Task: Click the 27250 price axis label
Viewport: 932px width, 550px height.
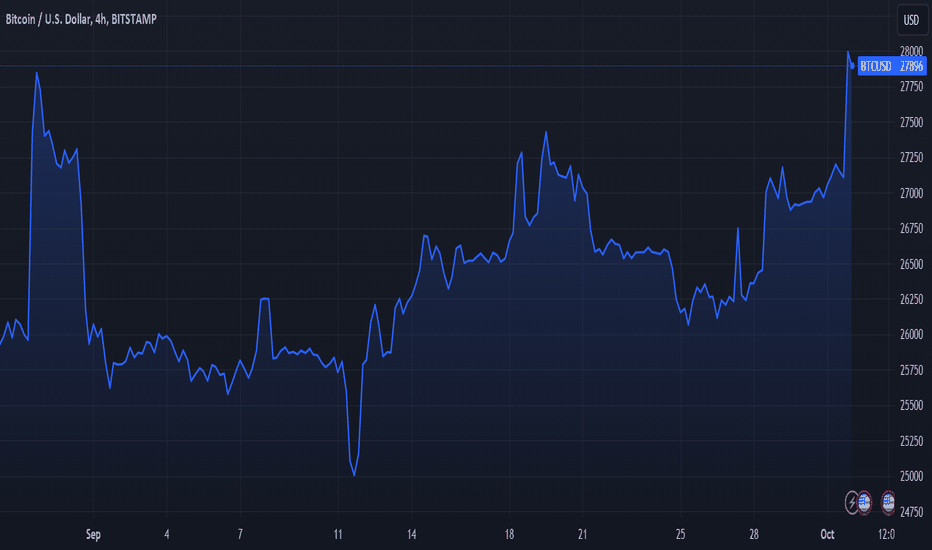Action: [911, 158]
